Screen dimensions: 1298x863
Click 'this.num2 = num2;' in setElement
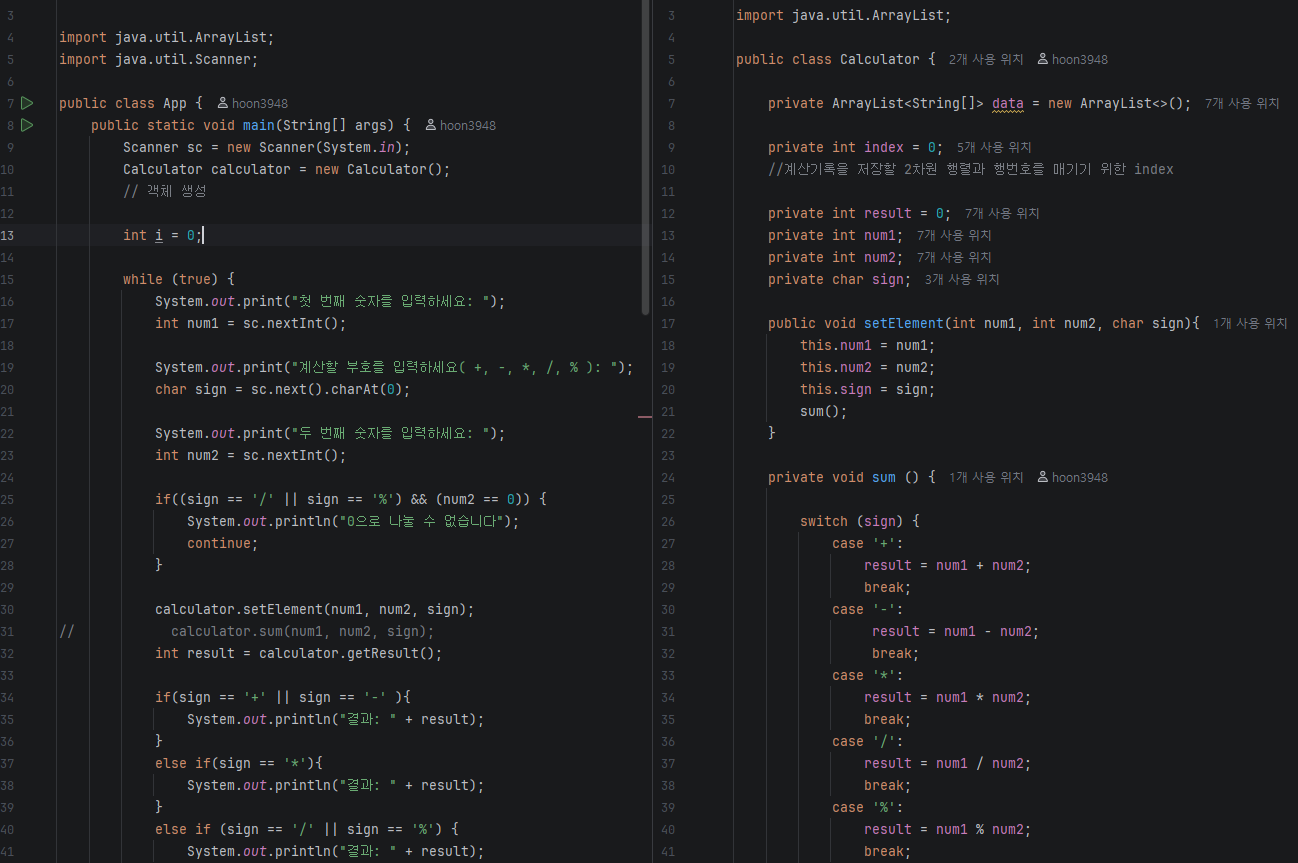[868, 367]
